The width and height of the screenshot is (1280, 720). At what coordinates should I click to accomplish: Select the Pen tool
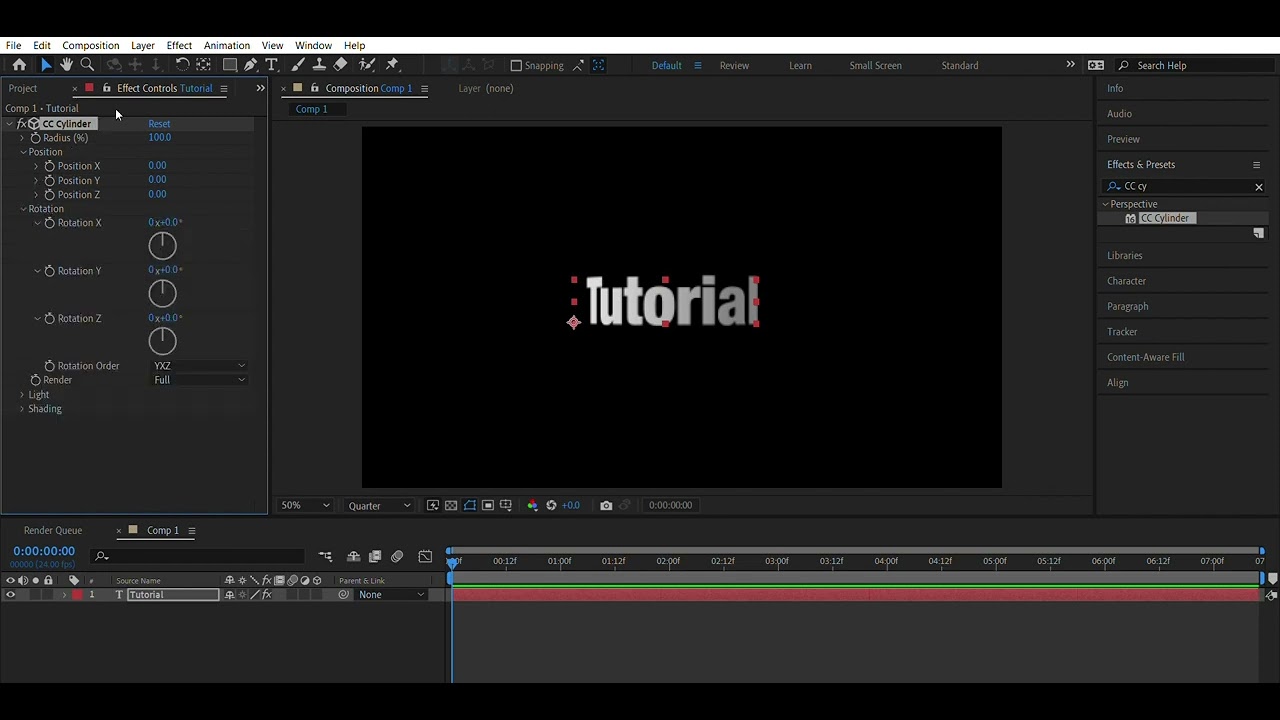pyautogui.click(x=250, y=65)
